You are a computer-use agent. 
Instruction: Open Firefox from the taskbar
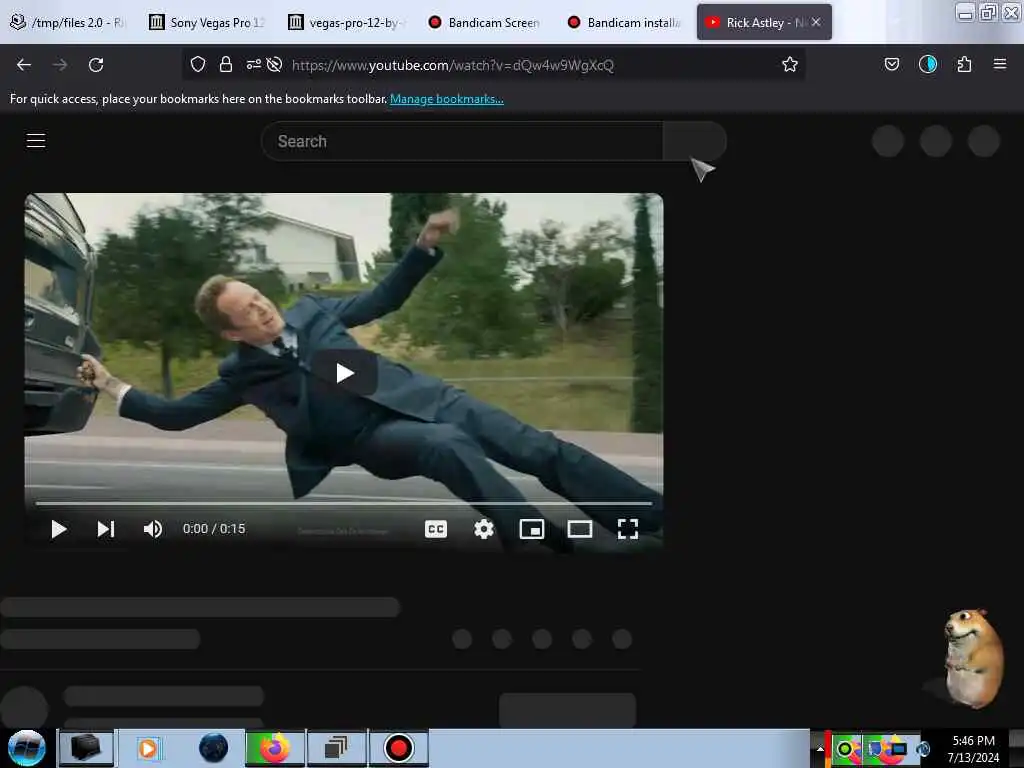[275, 748]
